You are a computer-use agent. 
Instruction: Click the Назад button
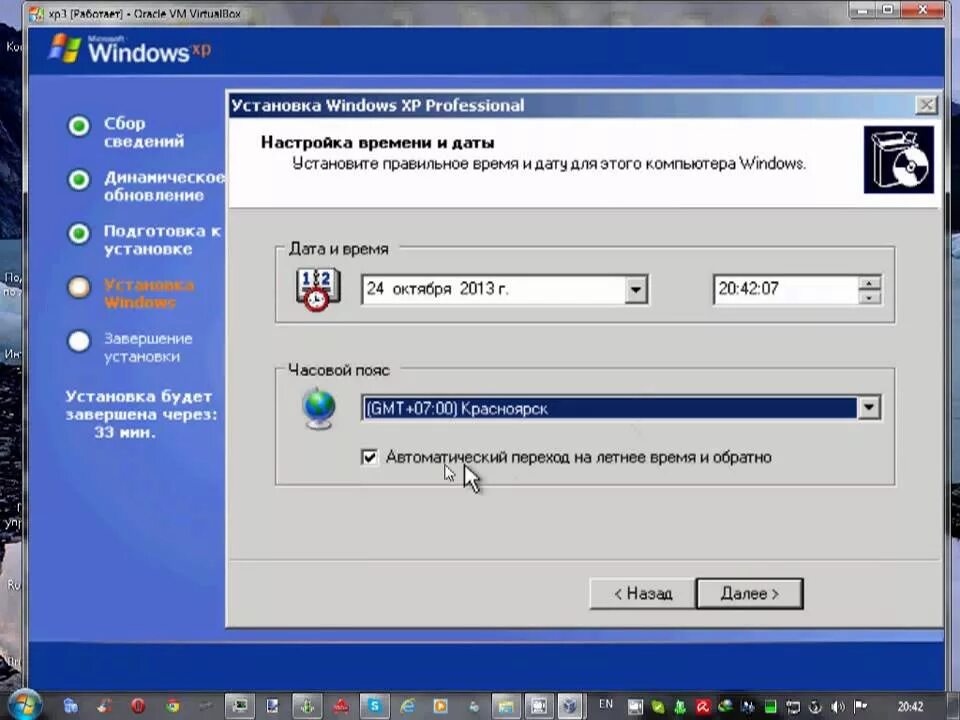[642, 593]
